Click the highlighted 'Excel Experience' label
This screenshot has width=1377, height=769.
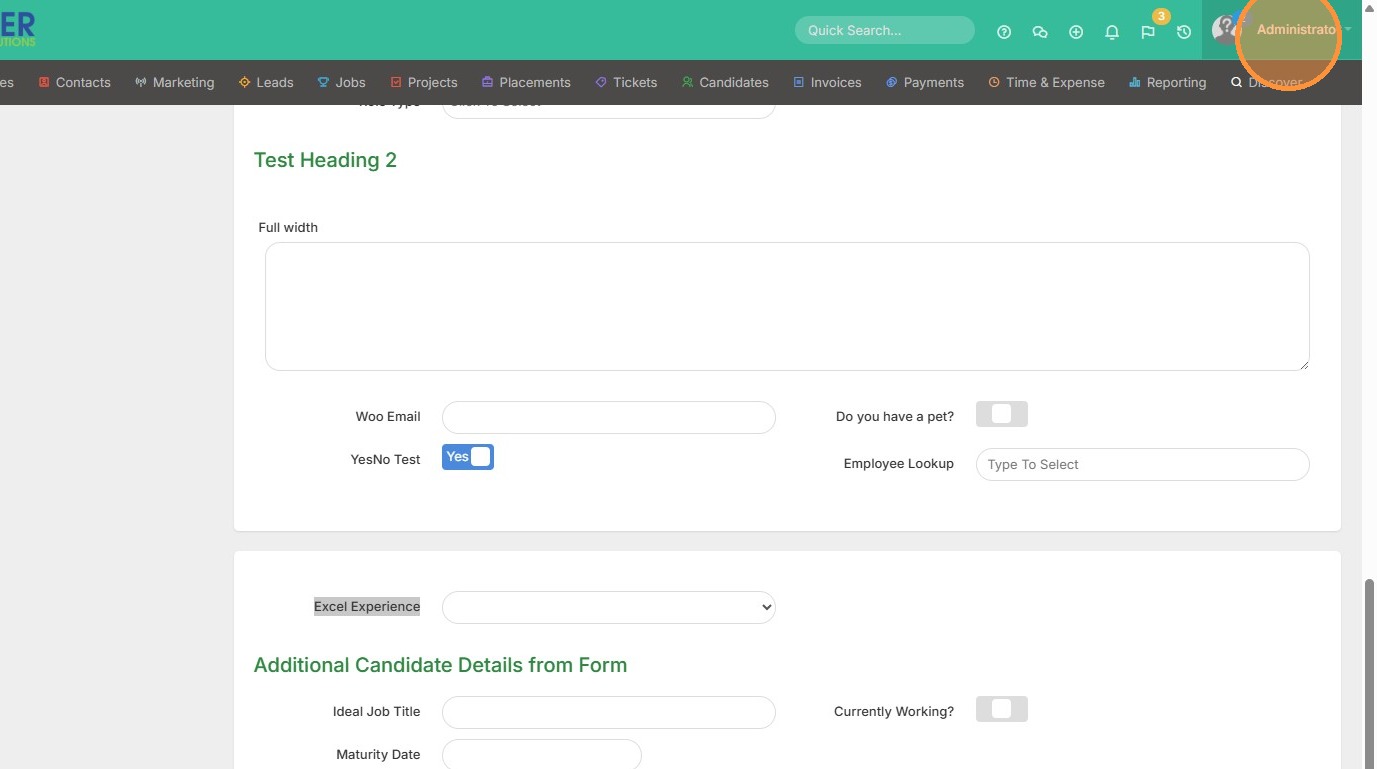367,606
